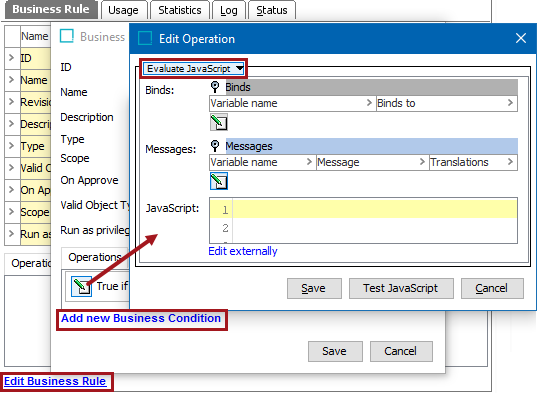
Task: Click Cancel in the Business dialog
Action: [x=401, y=351]
